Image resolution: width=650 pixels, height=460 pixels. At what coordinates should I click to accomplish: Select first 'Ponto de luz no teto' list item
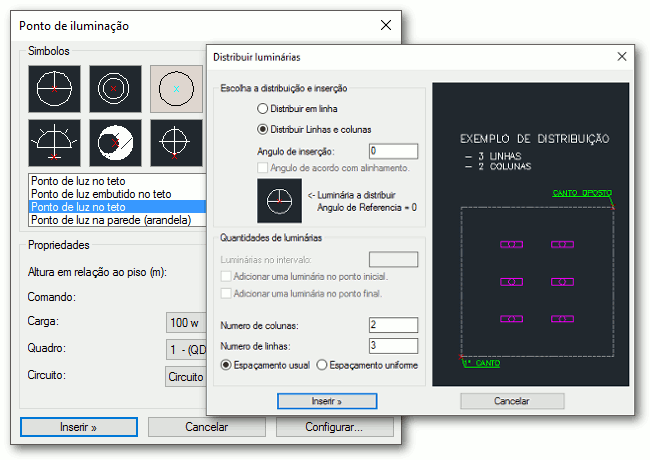pos(117,181)
